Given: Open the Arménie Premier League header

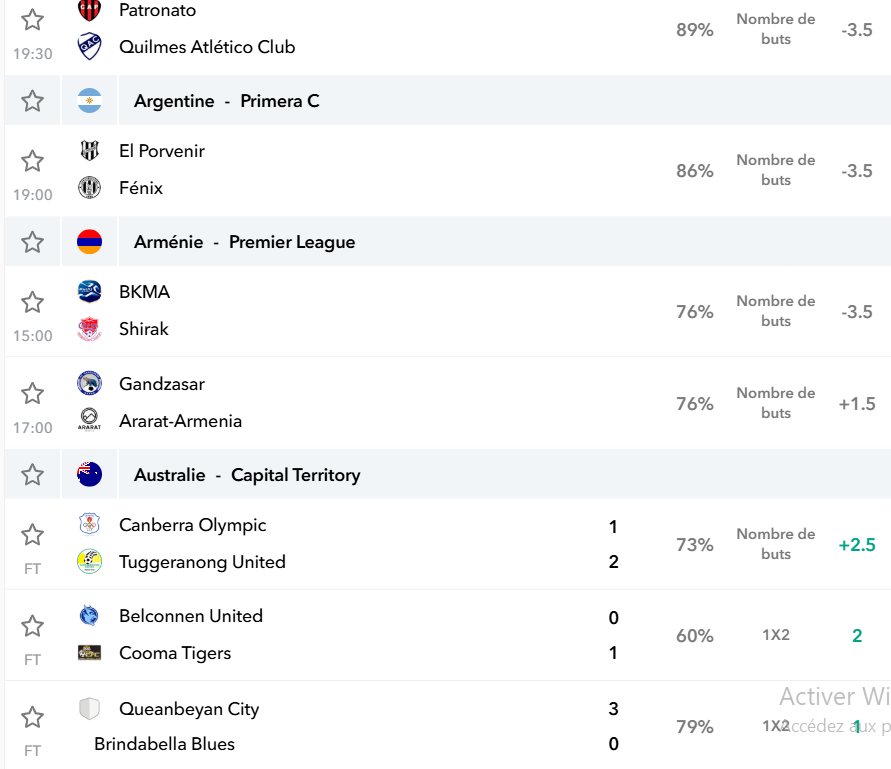Looking at the screenshot, I should 244,242.
